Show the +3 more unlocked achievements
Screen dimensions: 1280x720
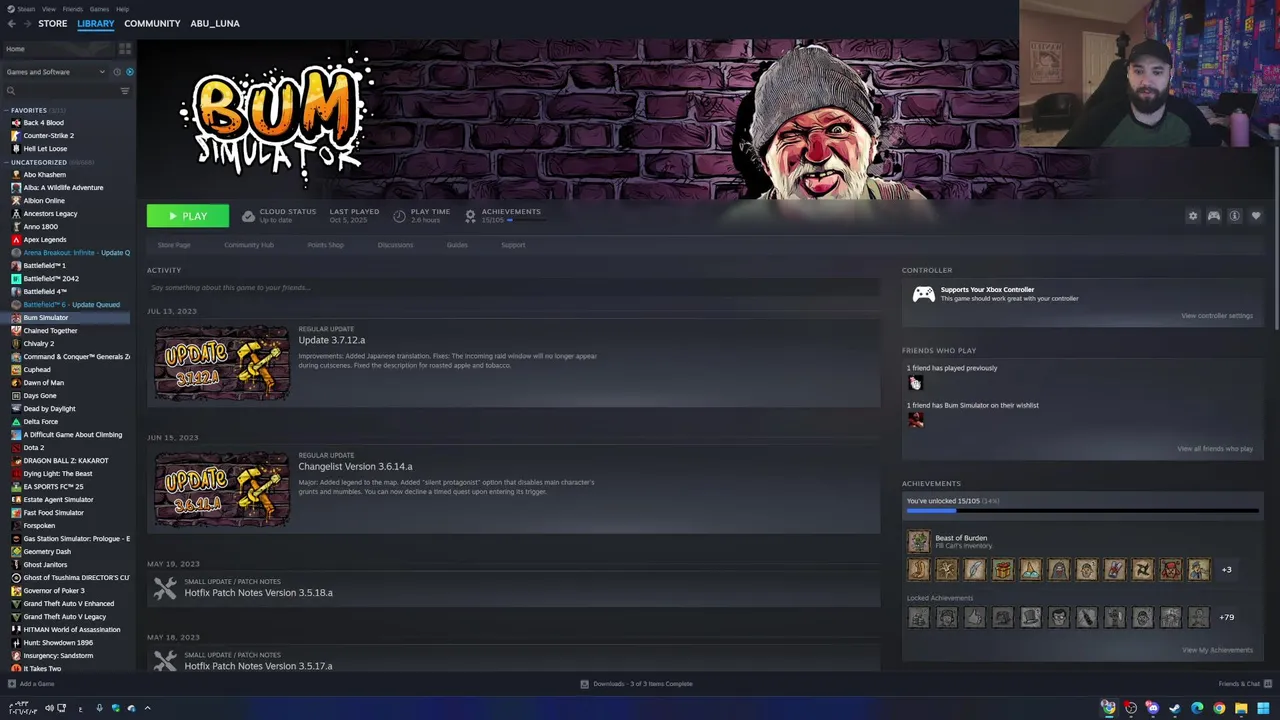(x=1227, y=569)
